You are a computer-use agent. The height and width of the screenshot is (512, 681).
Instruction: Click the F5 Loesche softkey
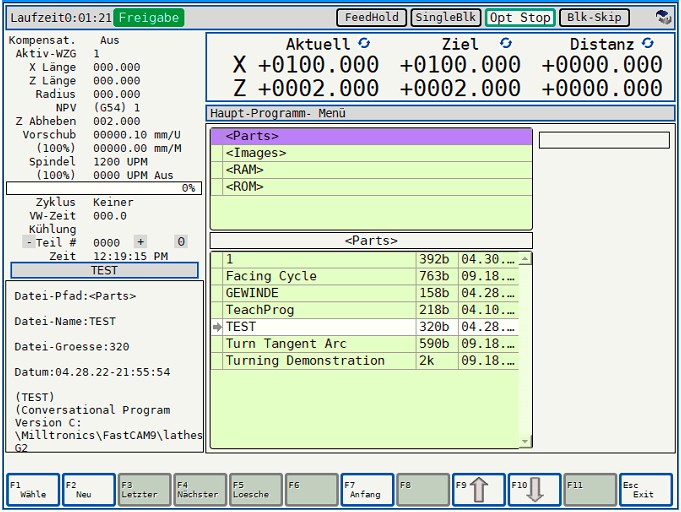(x=255, y=489)
